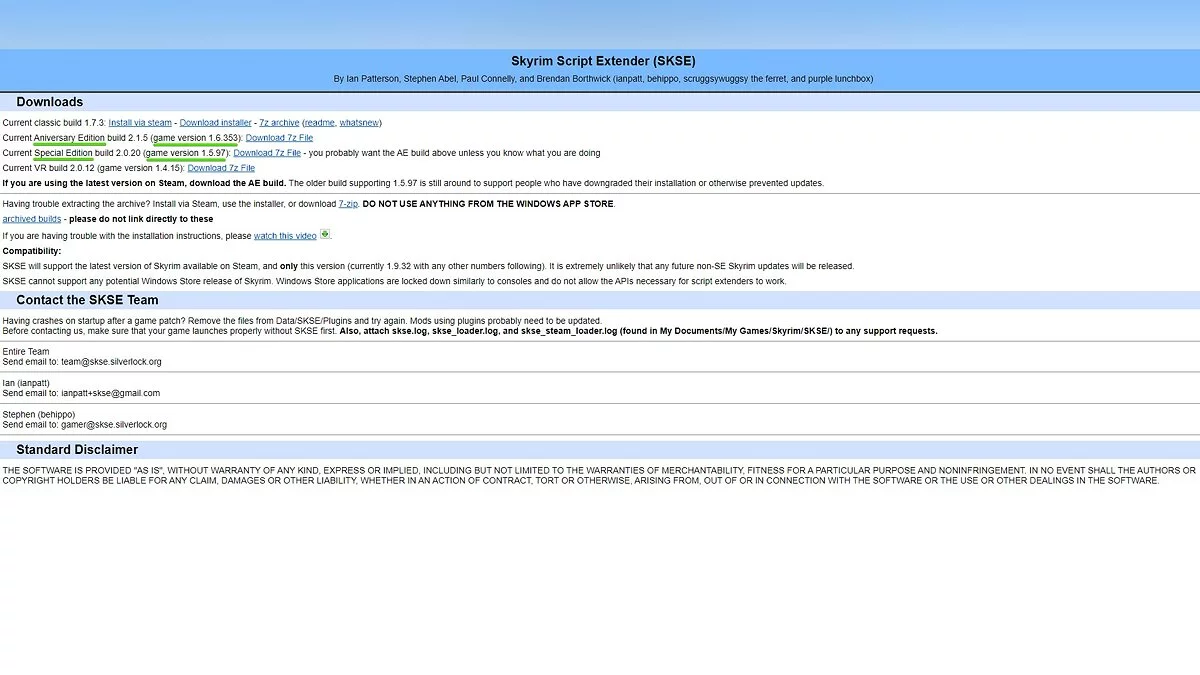Screen dimensions: 1200x675
Task: Click the 'Aniversary Edition' underlined text
Action: [69, 138]
